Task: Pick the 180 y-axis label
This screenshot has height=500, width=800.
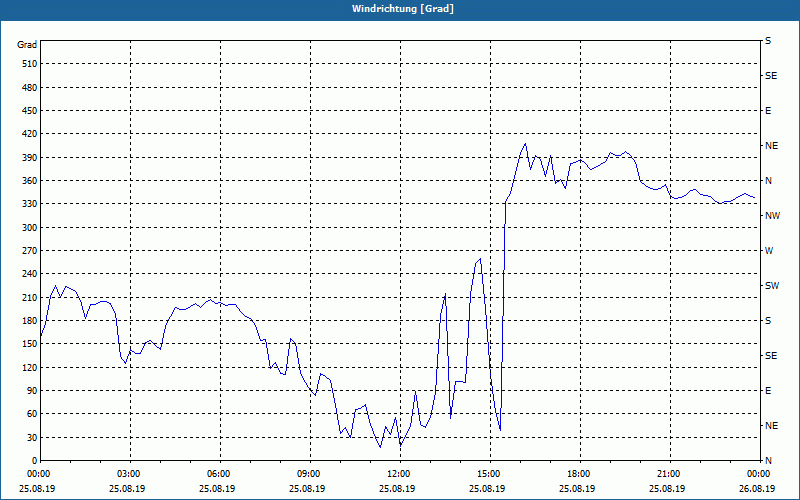Action: (x=30, y=320)
